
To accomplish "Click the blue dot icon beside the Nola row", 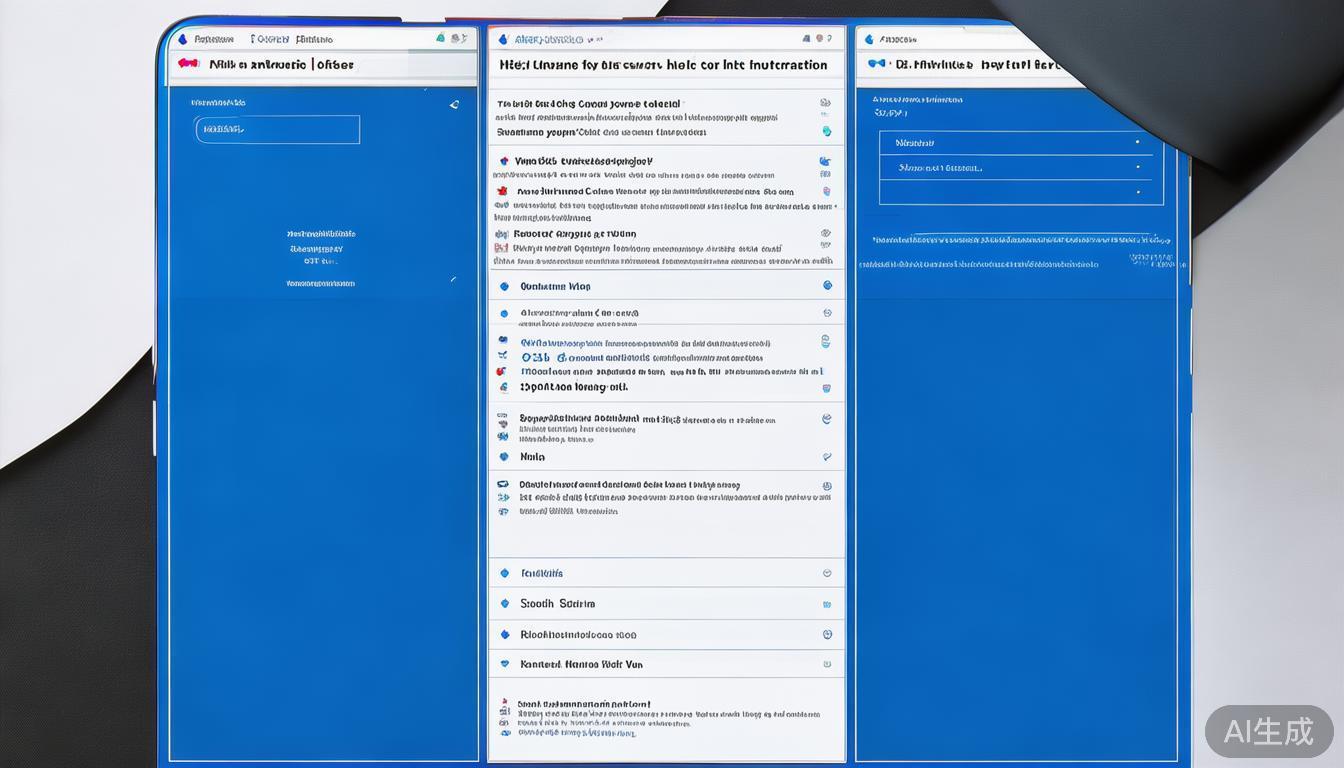I will pyautogui.click(x=504, y=457).
